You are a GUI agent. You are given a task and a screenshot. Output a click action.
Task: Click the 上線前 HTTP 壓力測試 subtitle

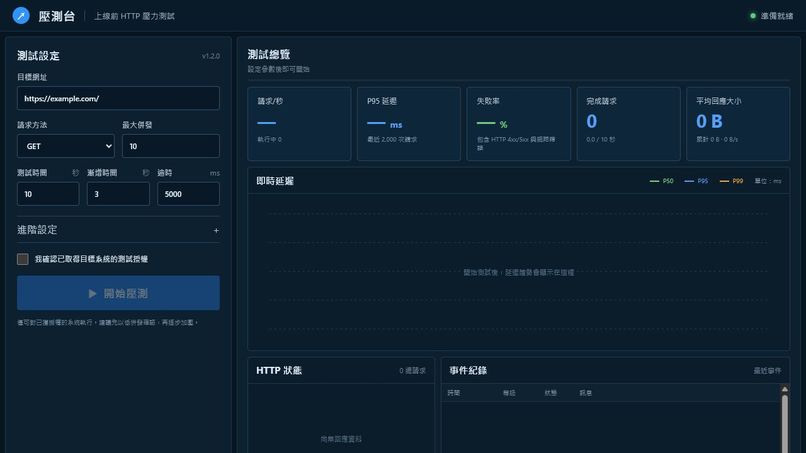tap(134, 16)
